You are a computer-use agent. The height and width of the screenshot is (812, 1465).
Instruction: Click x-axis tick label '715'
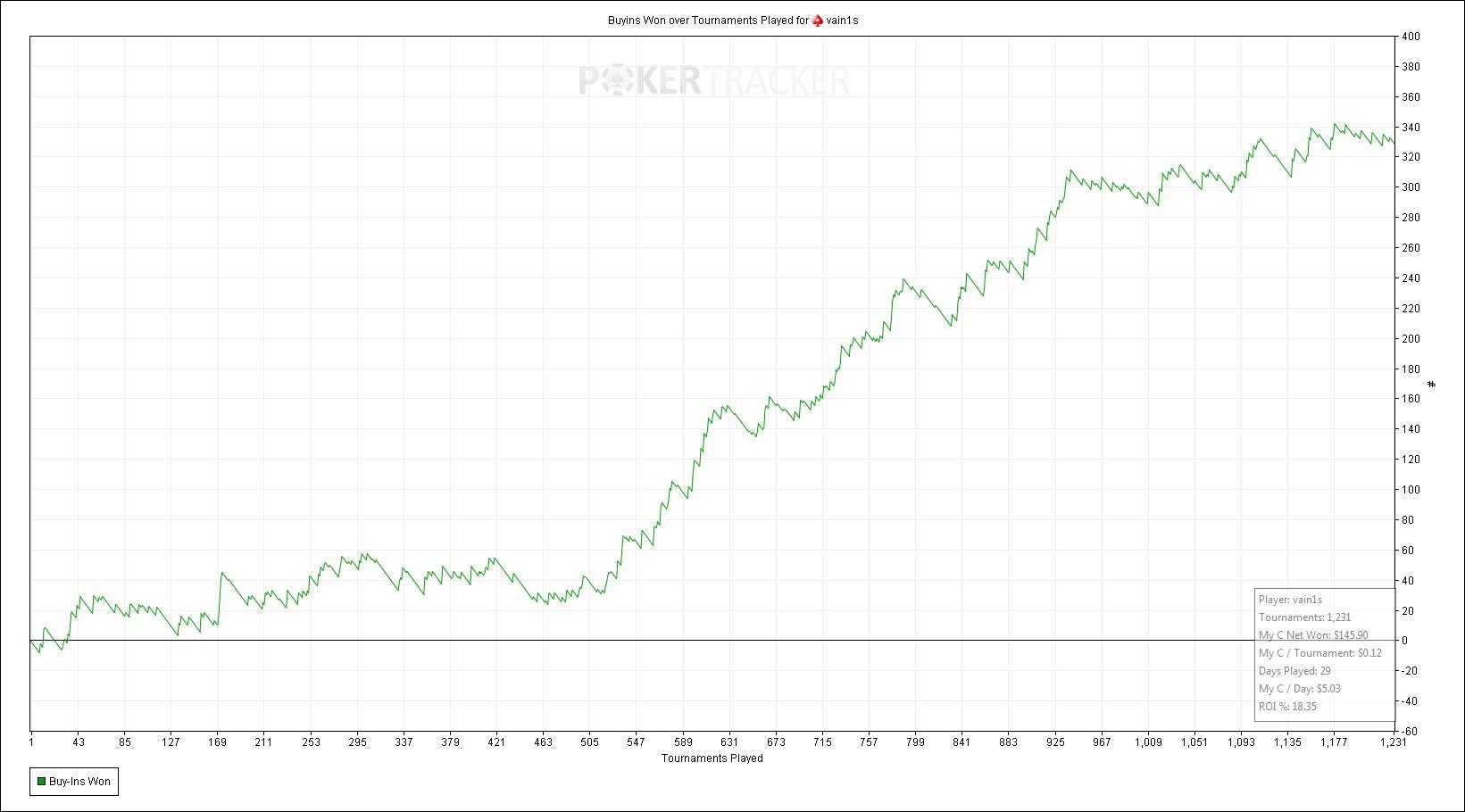(x=822, y=742)
